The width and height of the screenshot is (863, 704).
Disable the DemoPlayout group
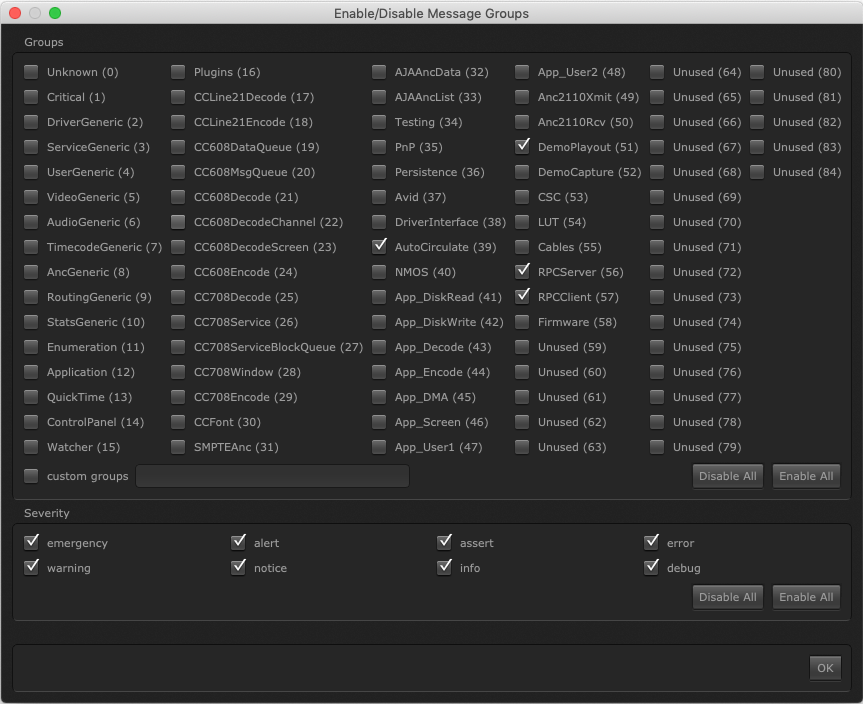coord(521,147)
